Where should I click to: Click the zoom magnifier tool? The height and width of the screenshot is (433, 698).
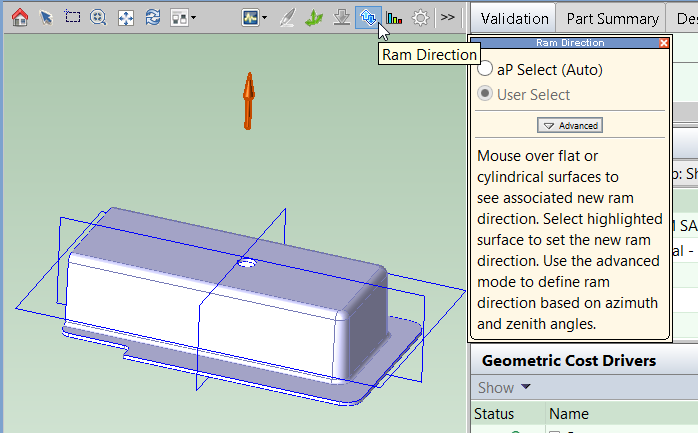pos(99,17)
